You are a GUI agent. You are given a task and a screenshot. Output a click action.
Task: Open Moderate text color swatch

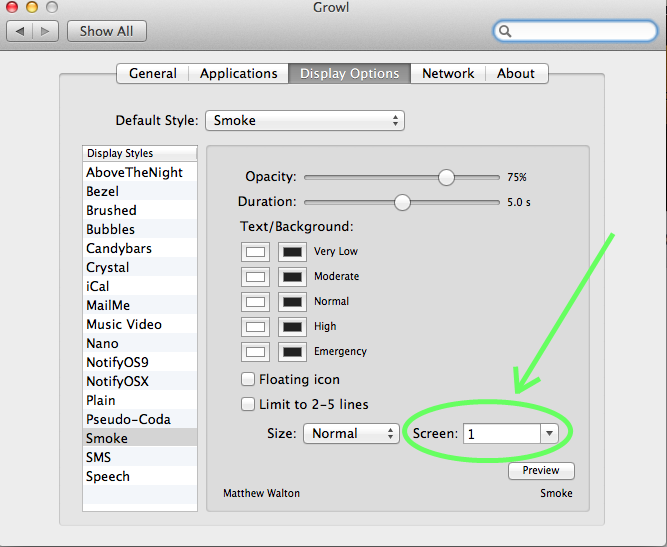tap(255, 277)
